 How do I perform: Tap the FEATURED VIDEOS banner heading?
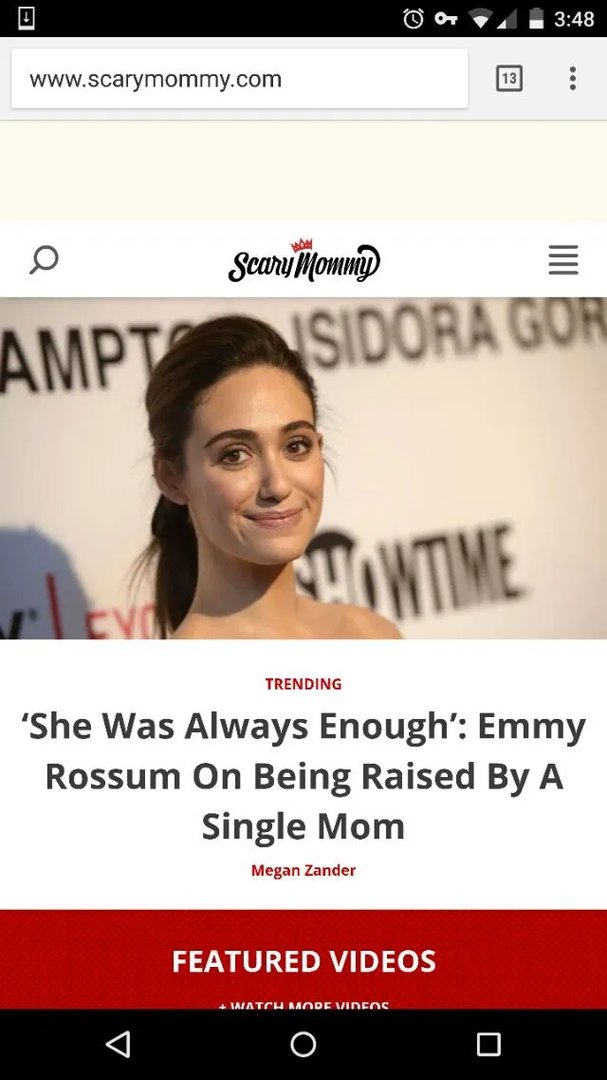tap(303, 962)
